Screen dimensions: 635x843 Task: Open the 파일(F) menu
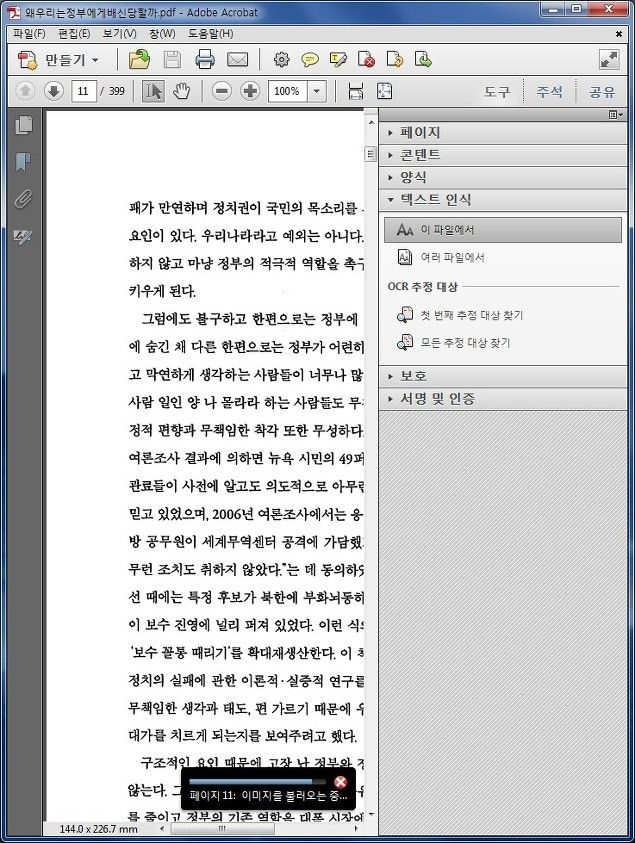(x=30, y=33)
